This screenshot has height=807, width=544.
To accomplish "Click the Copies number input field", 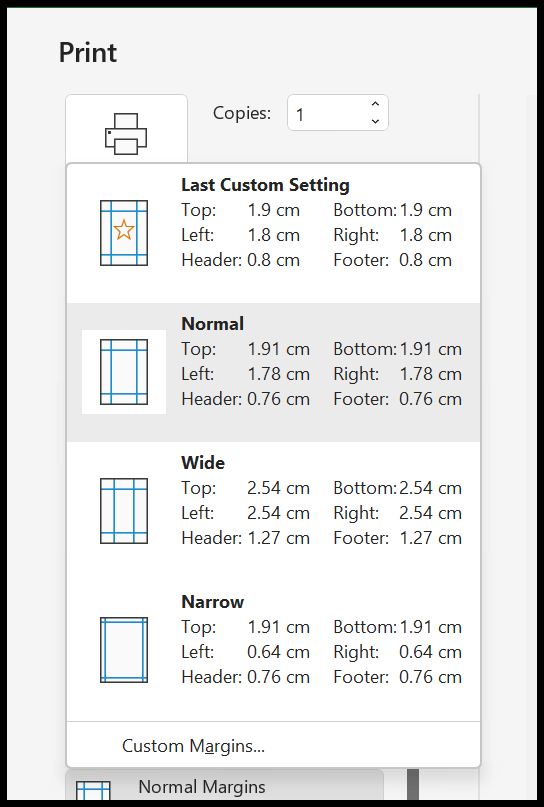I will 327,113.
